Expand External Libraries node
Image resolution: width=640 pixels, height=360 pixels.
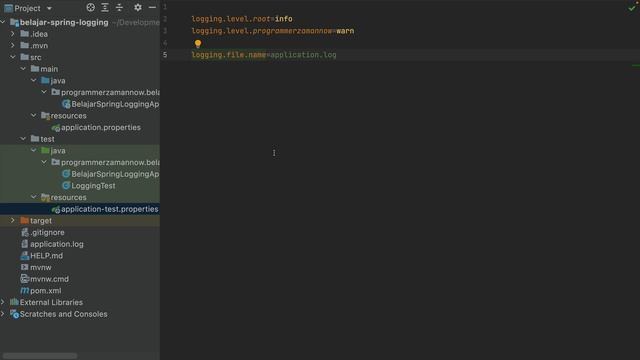point(3,302)
